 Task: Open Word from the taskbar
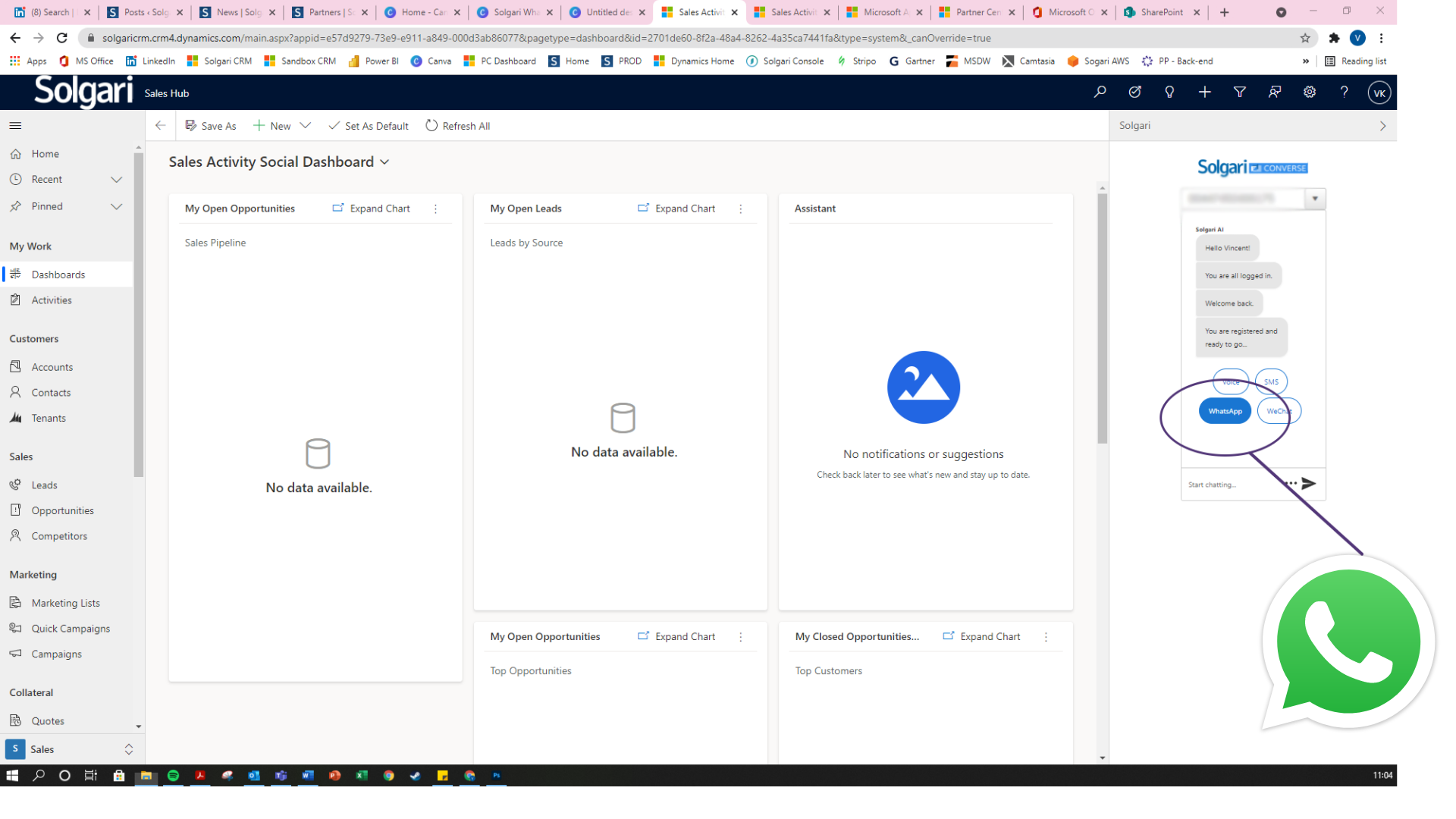click(307, 776)
